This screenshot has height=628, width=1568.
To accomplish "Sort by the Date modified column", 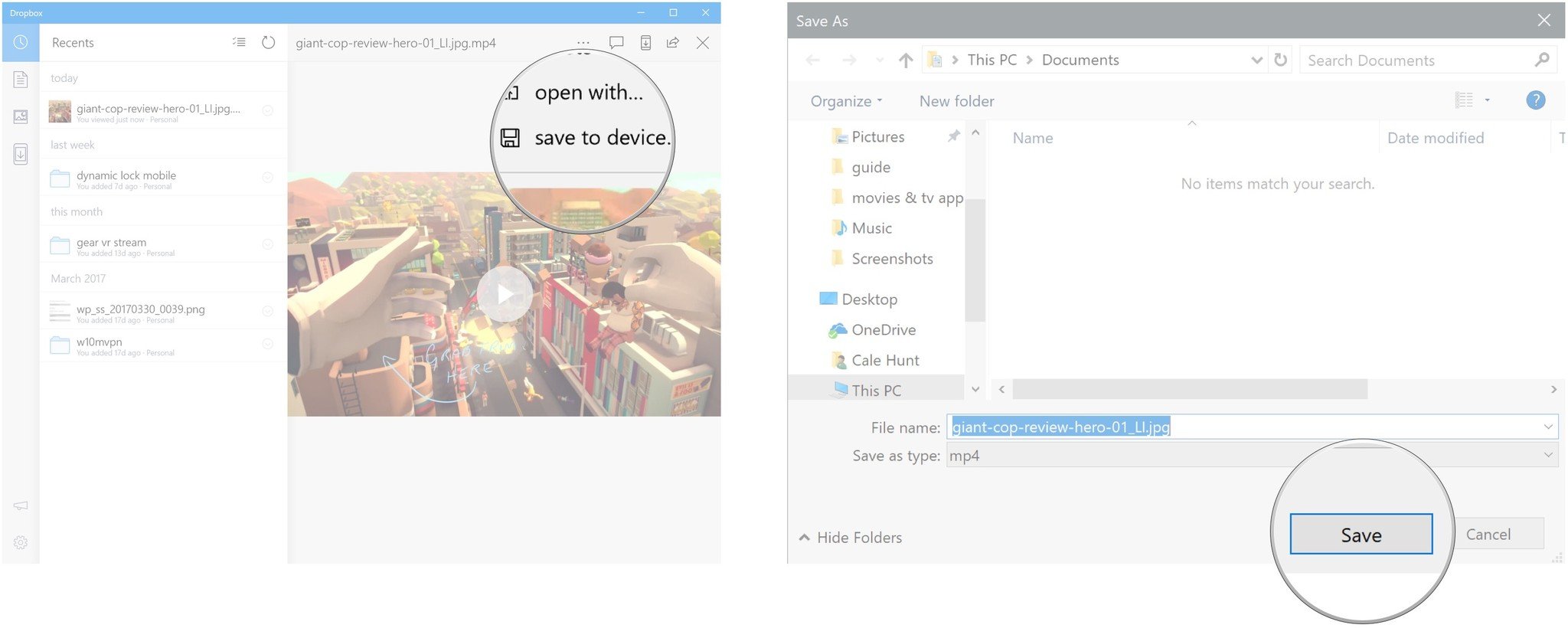I will point(1436,138).
